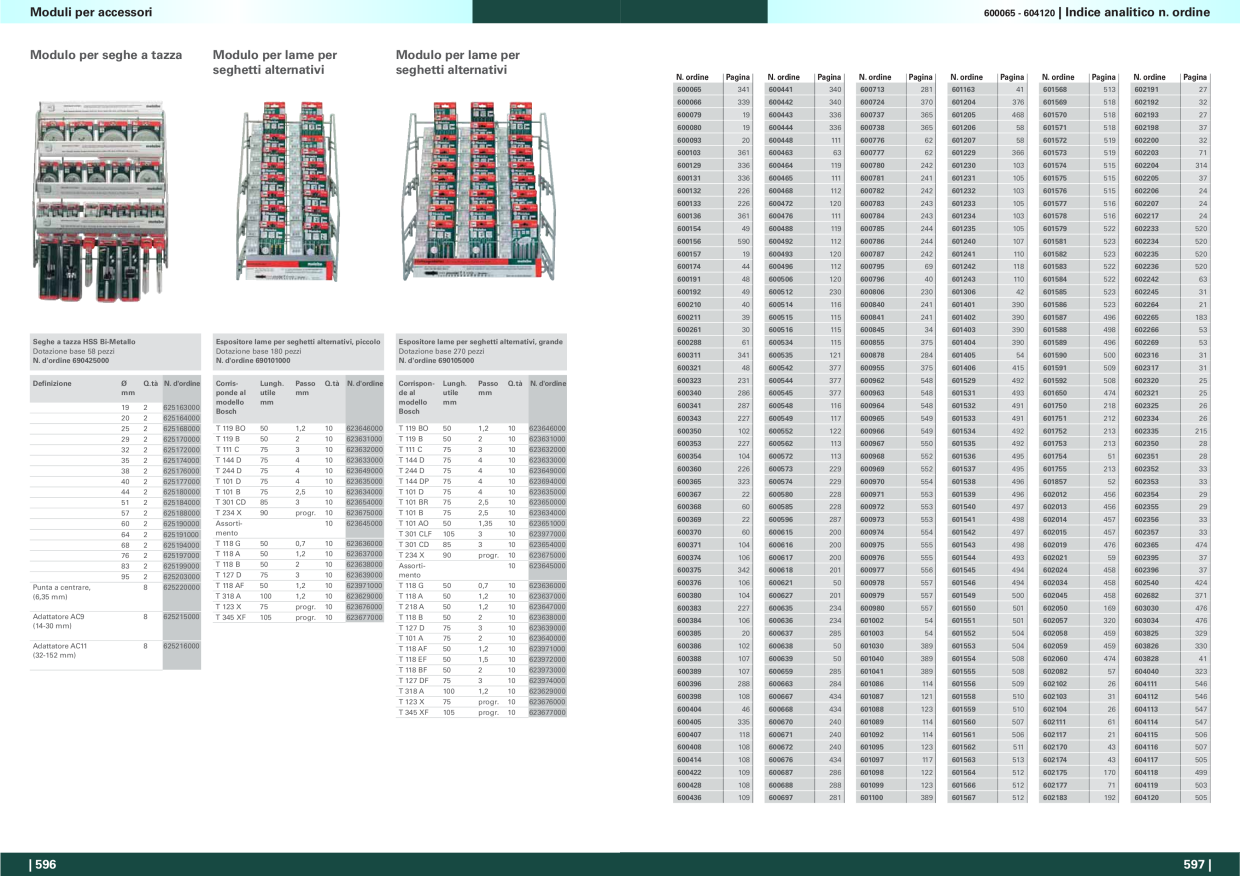Image resolution: width=1240 pixels, height=876 pixels.
Task: Click 'Seghe a tazza HSS Bi-Metallo' title
Action: click(x=84, y=342)
